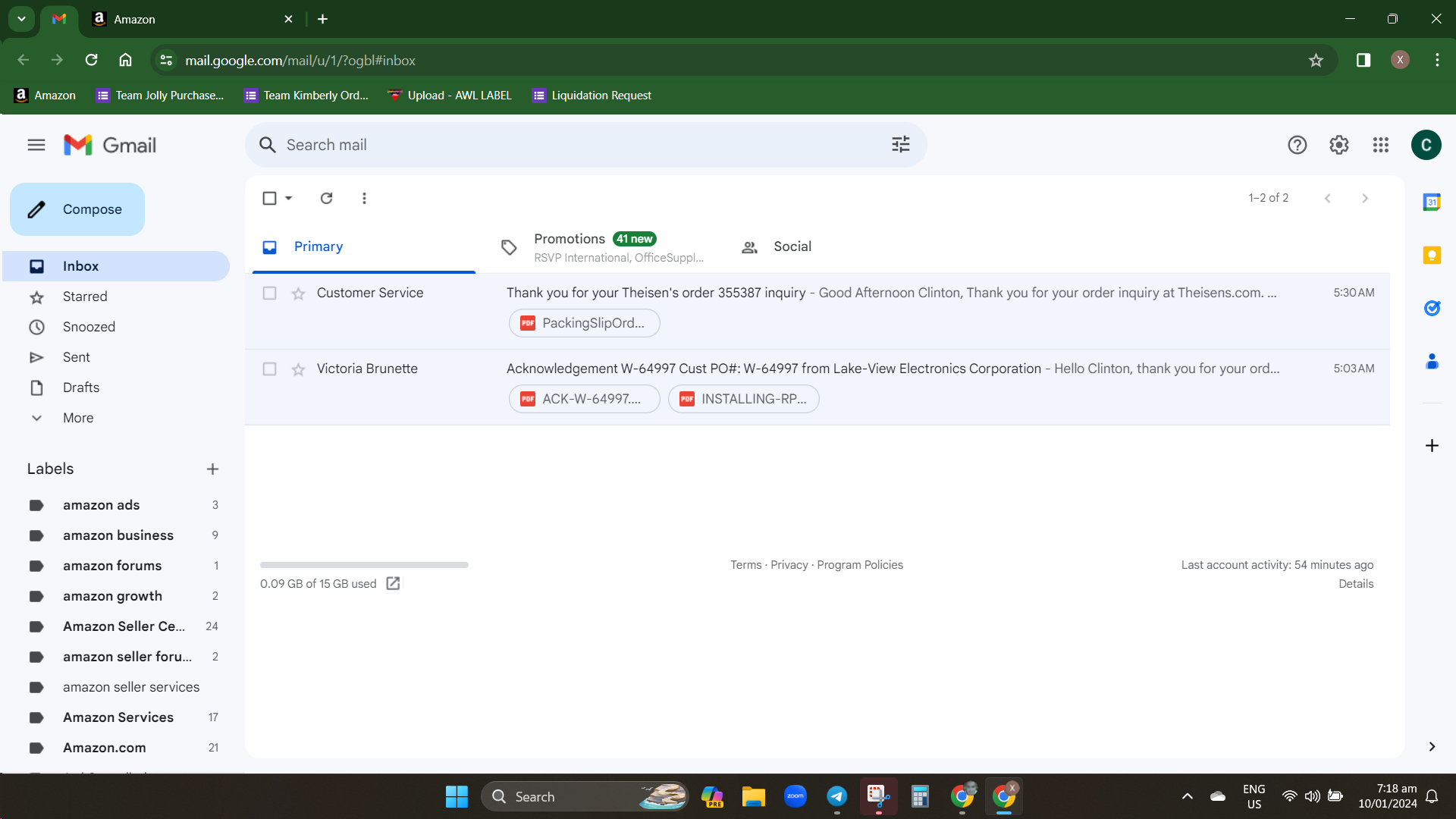Select the Victoria Brunette email checkbox

(269, 369)
